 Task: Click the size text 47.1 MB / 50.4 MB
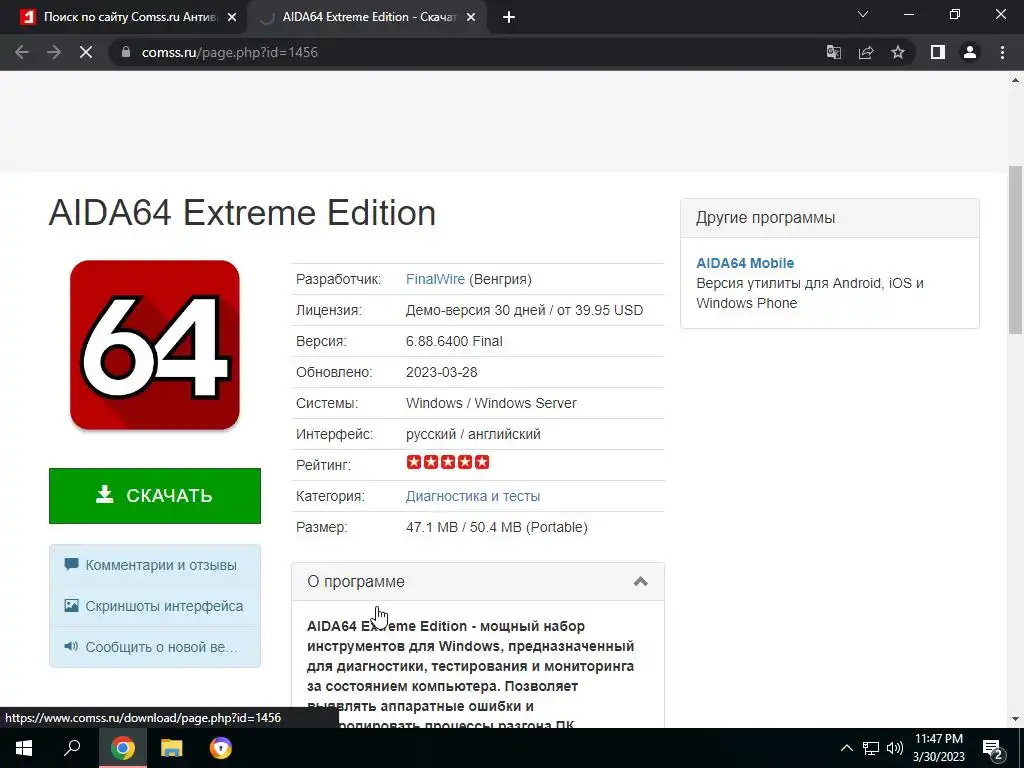coord(464,527)
